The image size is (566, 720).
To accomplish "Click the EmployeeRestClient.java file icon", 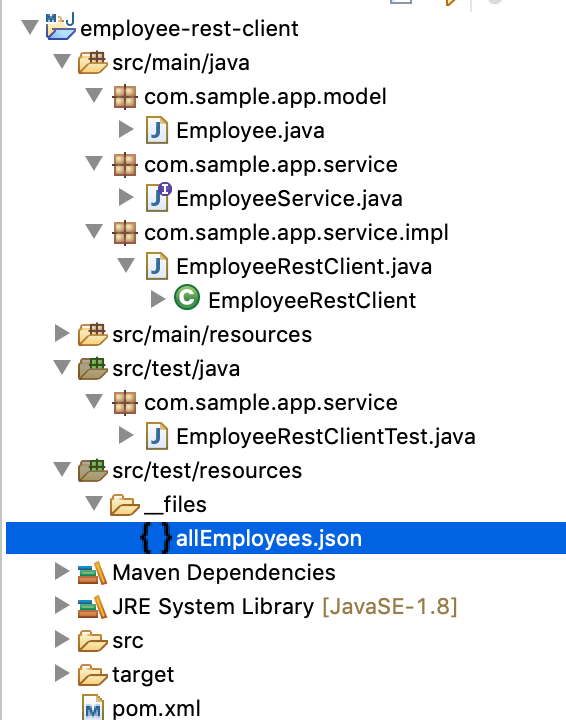I will [157, 266].
